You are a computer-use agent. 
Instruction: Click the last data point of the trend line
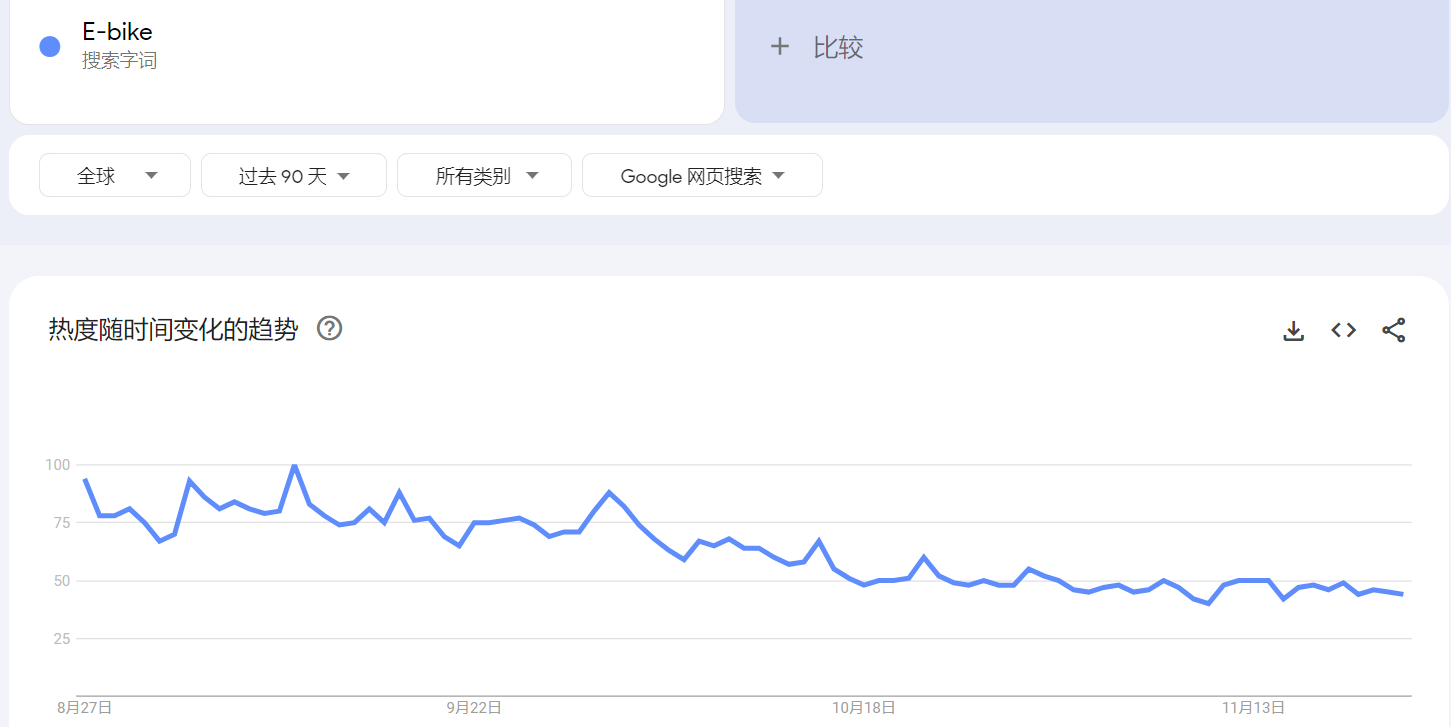click(1403, 594)
